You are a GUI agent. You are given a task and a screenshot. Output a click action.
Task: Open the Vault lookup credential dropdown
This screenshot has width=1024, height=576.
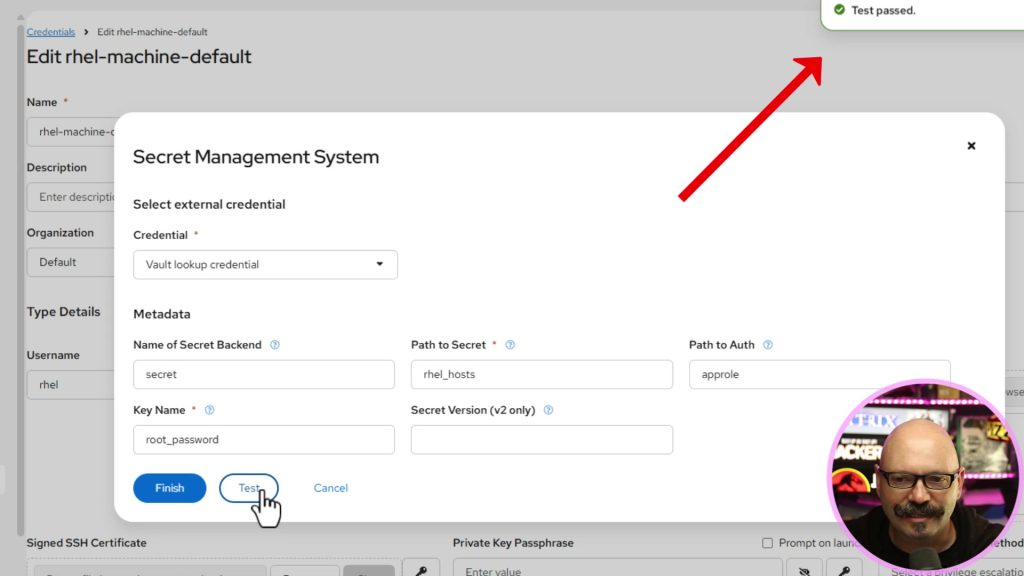(265, 264)
